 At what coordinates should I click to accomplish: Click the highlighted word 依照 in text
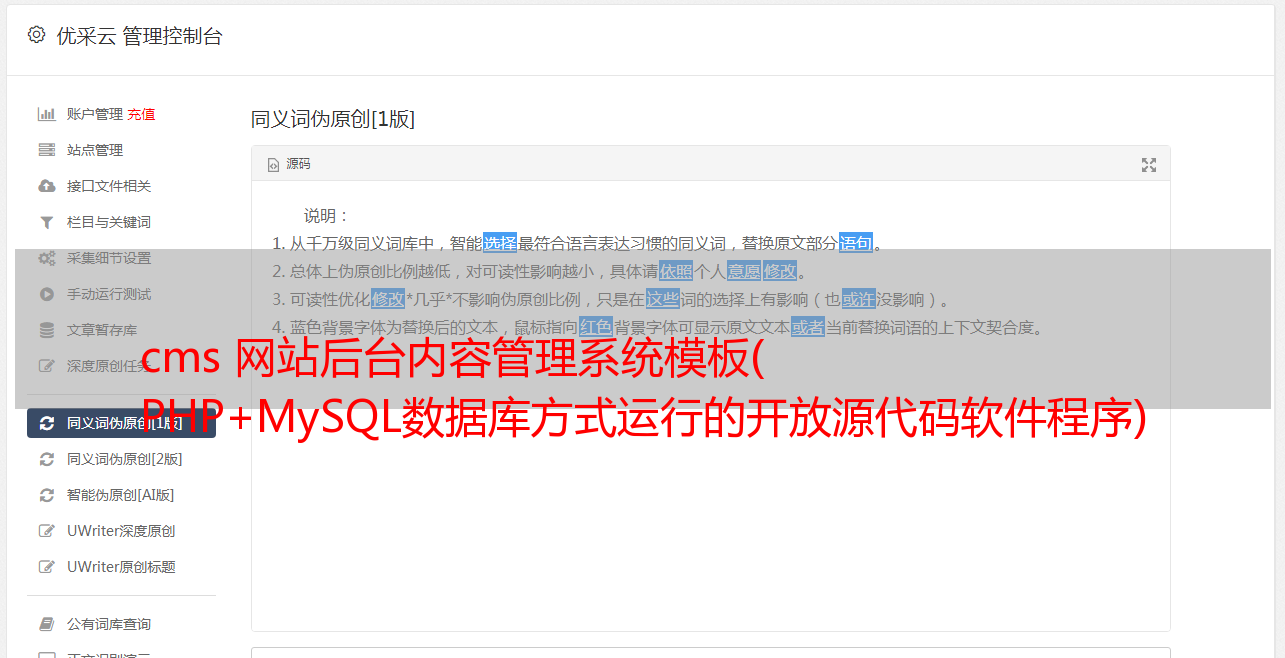(676, 271)
